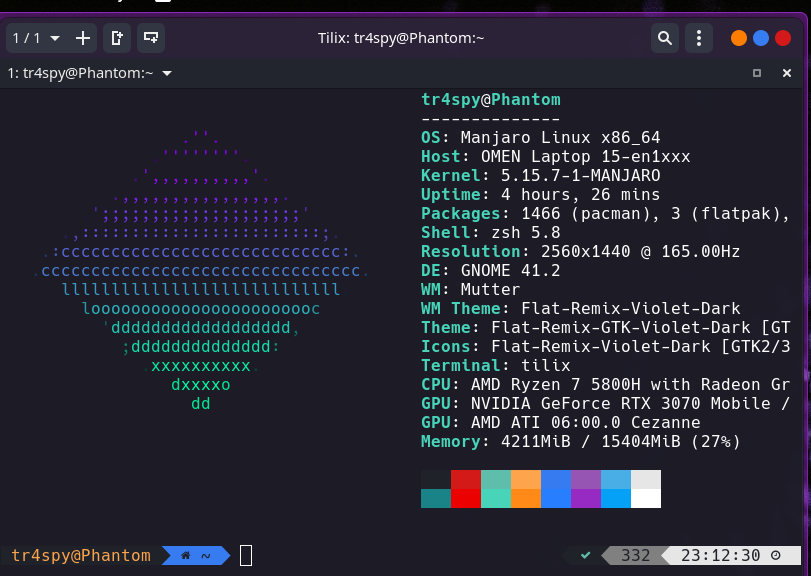Close the terminal session with the x icon

click(786, 73)
